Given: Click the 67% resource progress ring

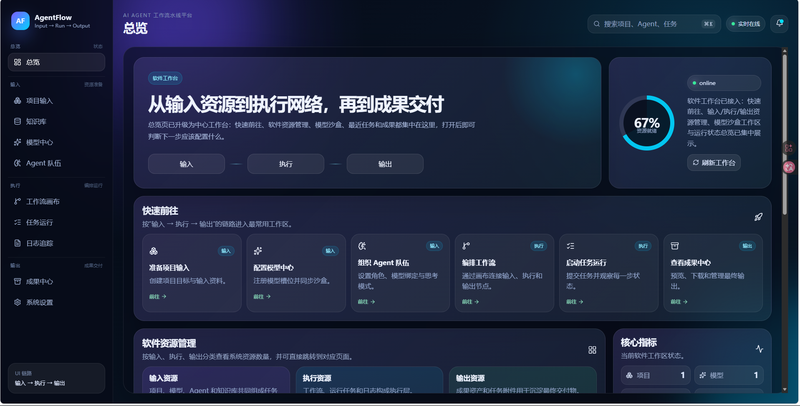Looking at the screenshot, I should click(646, 123).
